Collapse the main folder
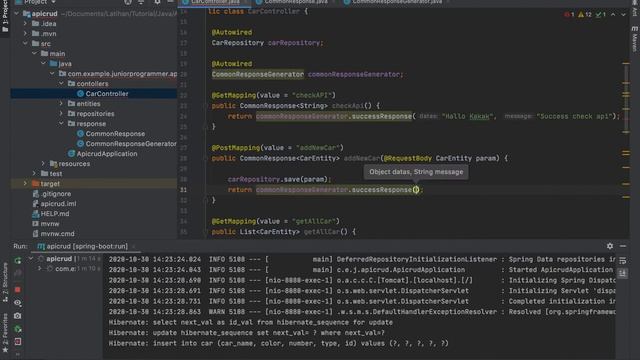 click(x=34, y=53)
